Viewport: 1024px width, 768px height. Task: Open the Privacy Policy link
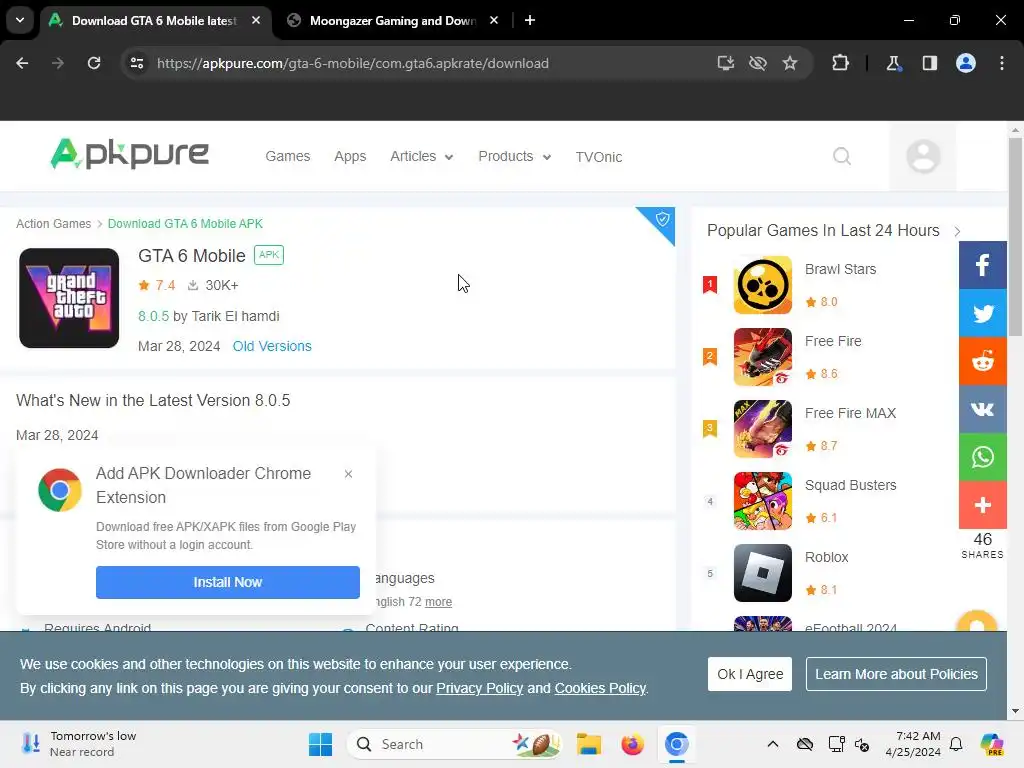pyautogui.click(x=479, y=688)
